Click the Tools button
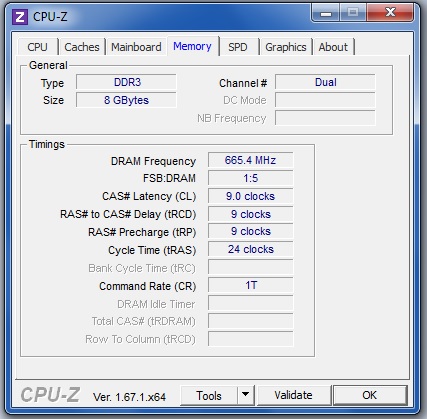Image resolution: width=427 pixels, height=419 pixels. point(209,396)
